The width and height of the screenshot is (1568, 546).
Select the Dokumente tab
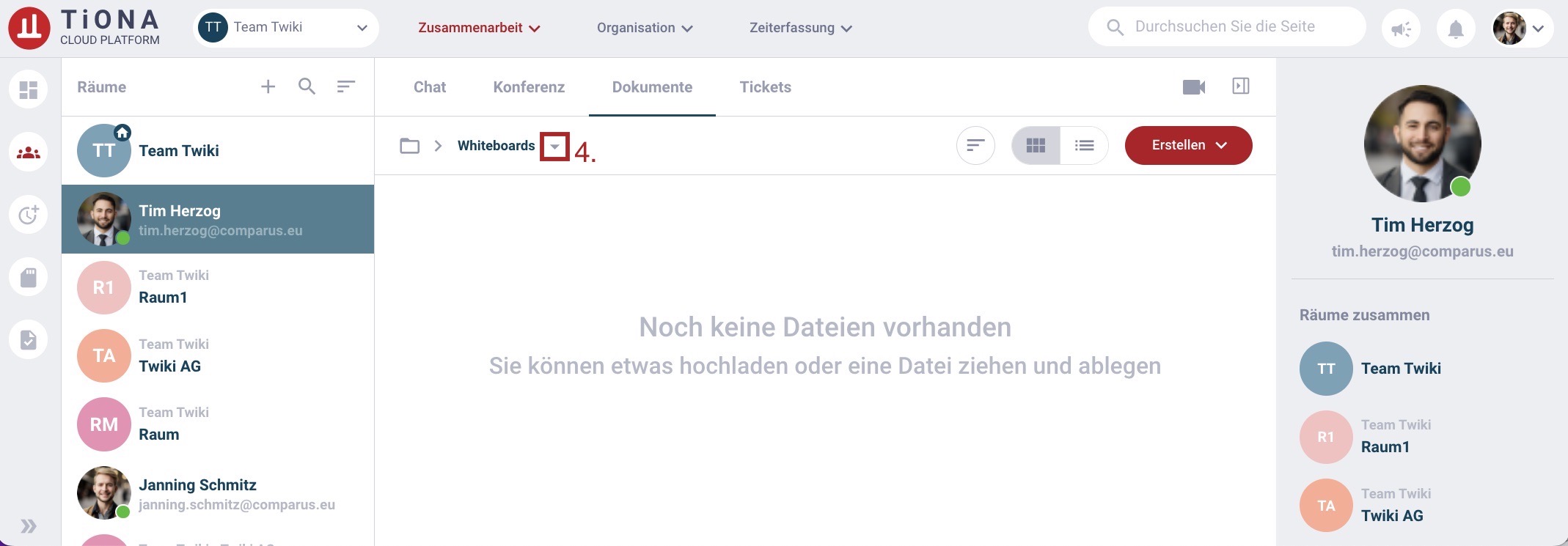coord(652,87)
